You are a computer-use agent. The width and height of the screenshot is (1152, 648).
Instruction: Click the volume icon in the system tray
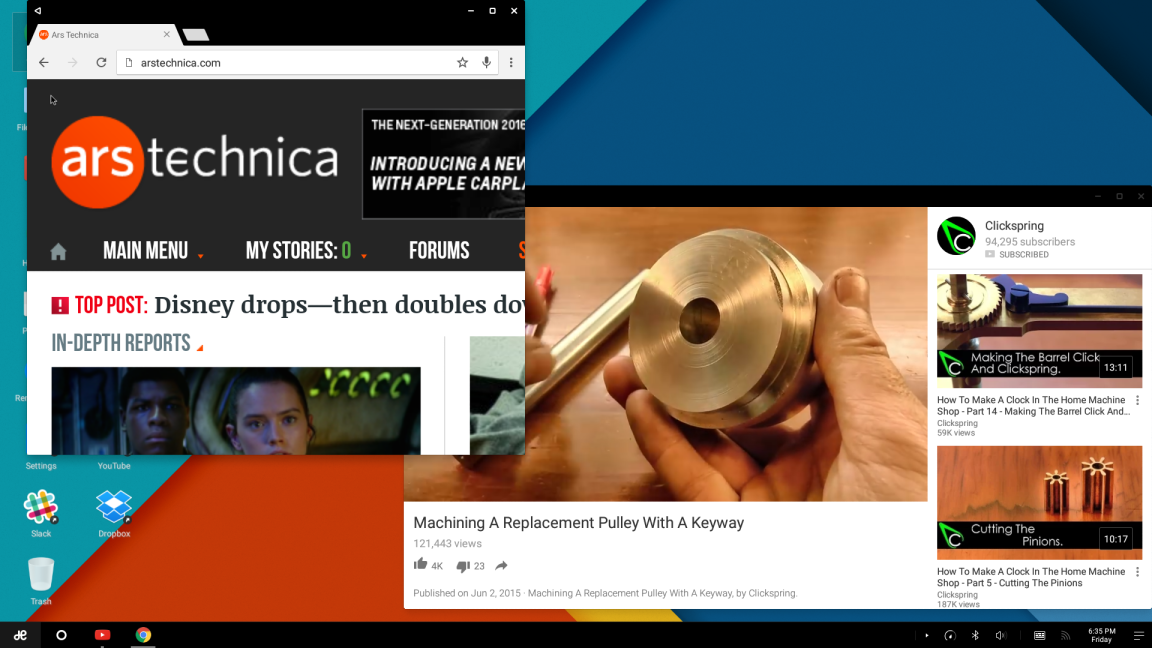point(1000,634)
